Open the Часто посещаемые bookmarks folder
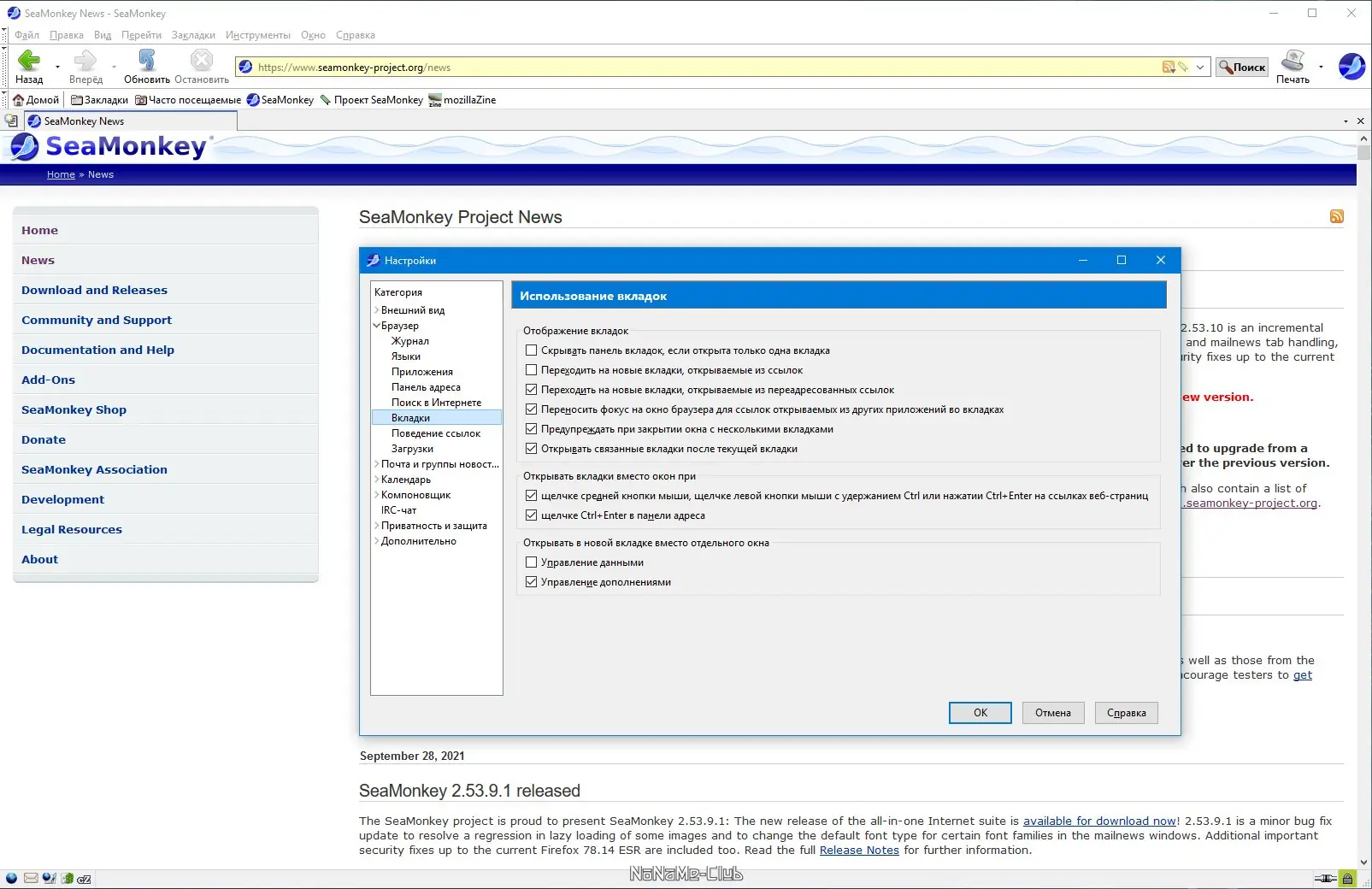This screenshot has width=1372, height=889. tap(188, 100)
